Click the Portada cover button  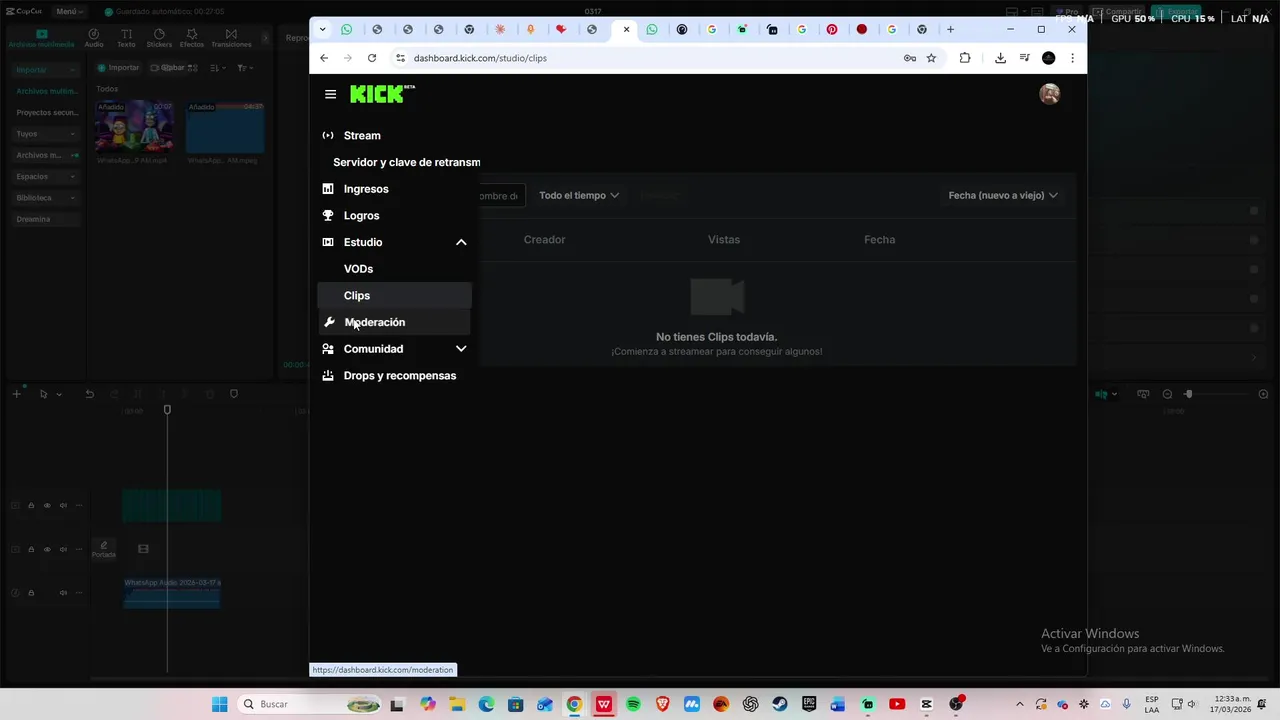tap(104, 549)
